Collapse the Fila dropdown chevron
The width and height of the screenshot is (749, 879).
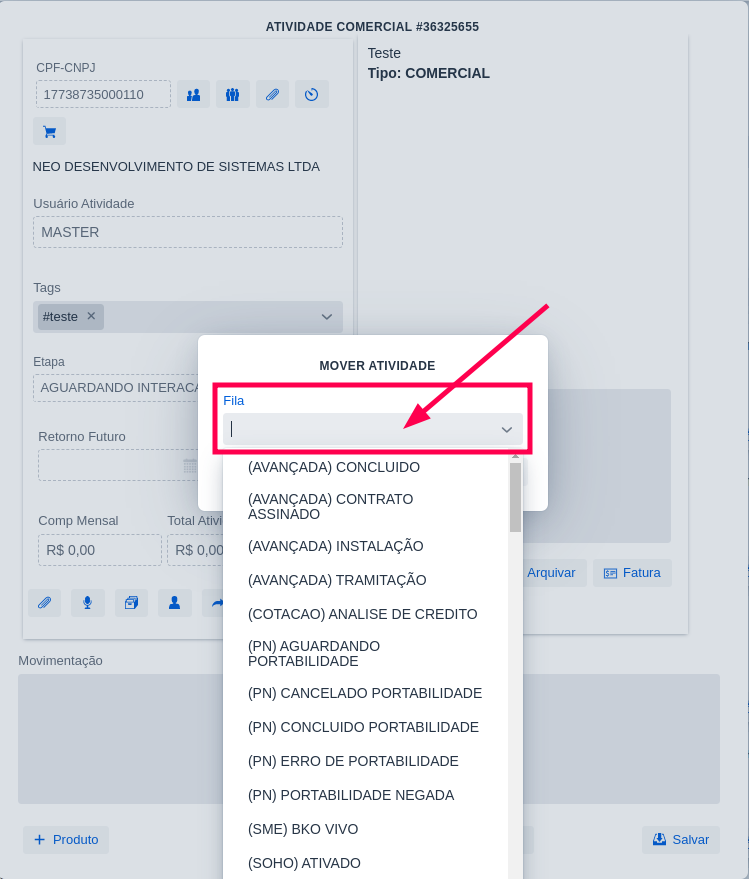[x=506, y=430]
